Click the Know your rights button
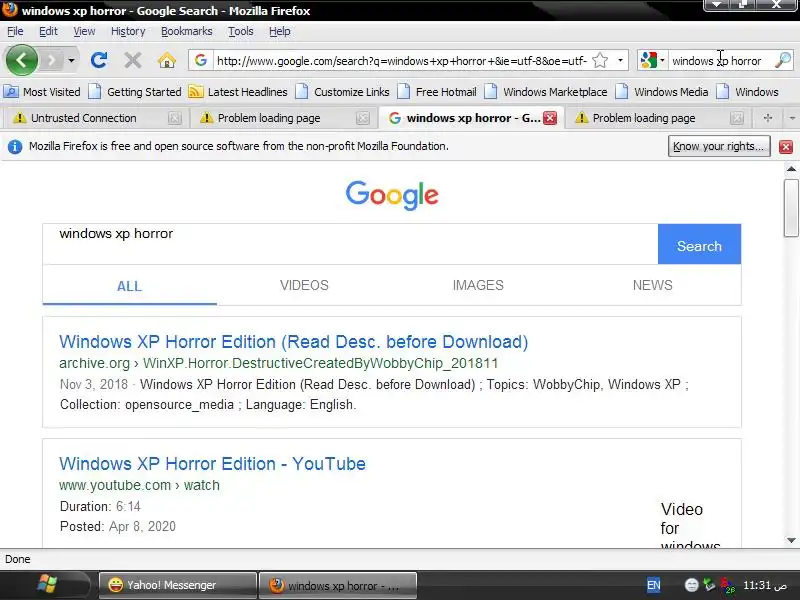The height and width of the screenshot is (600, 800). click(719, 146)
